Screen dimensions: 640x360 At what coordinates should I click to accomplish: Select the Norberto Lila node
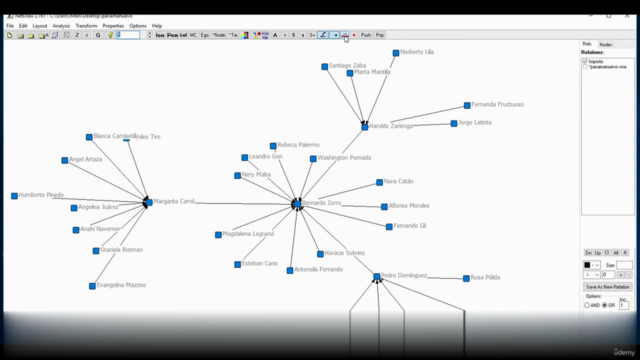pos(396,53)
